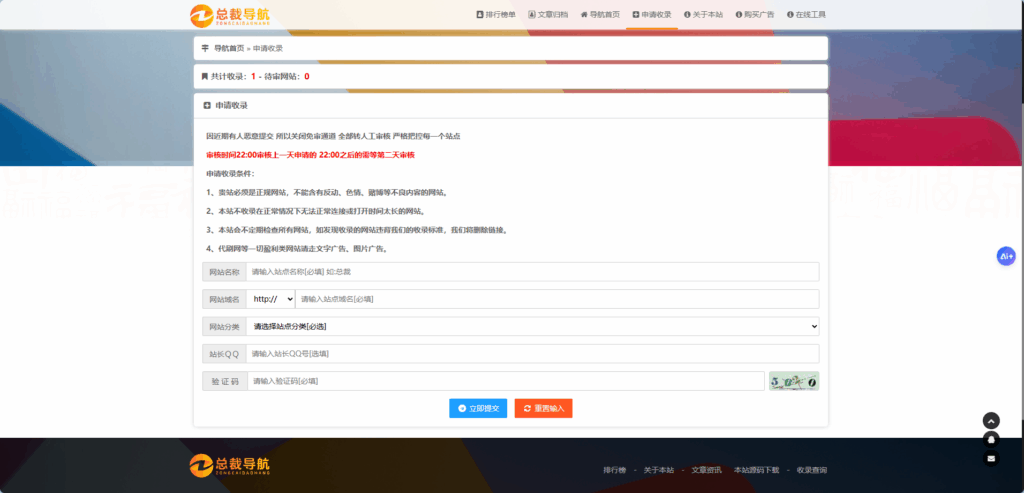Expand the 网站分类 category dropdown

(532, 326)
